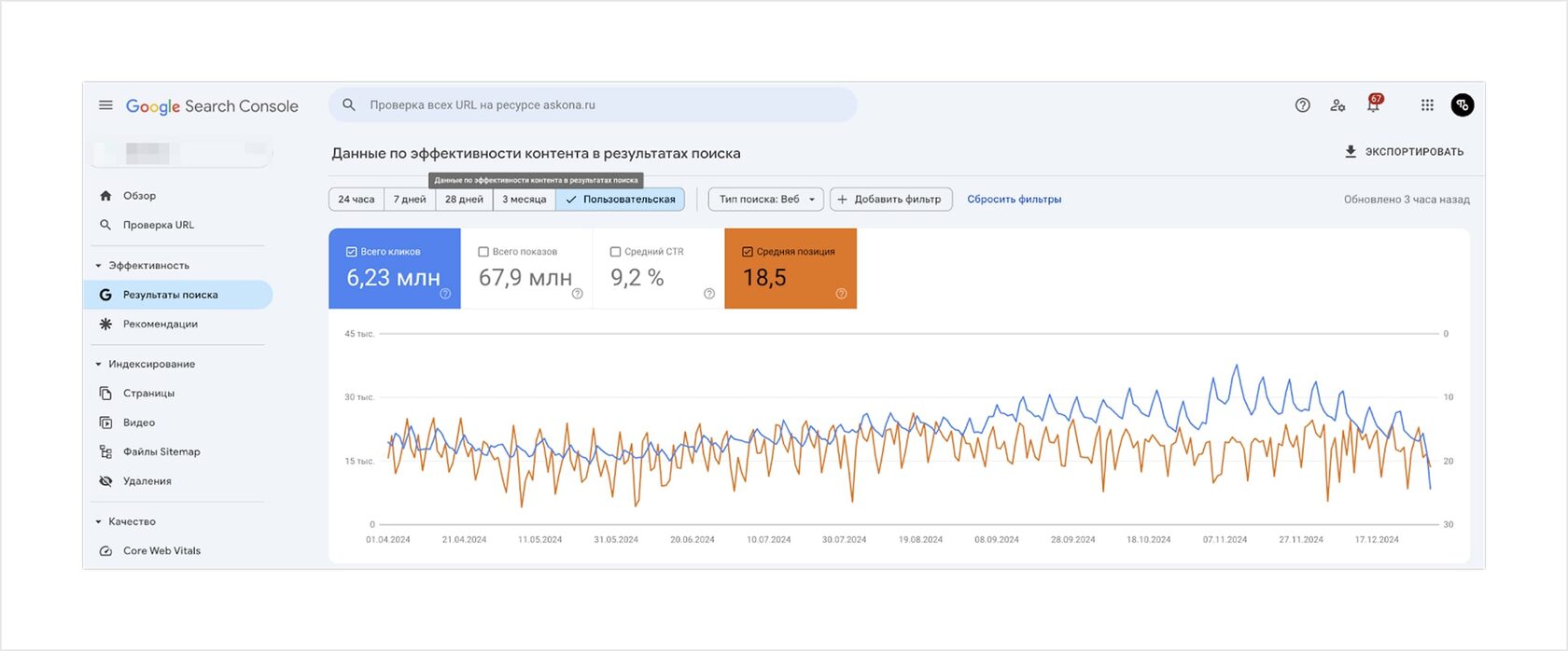
Task: Enable the Всего показов checkbox
Action: (x=483, y=252)
